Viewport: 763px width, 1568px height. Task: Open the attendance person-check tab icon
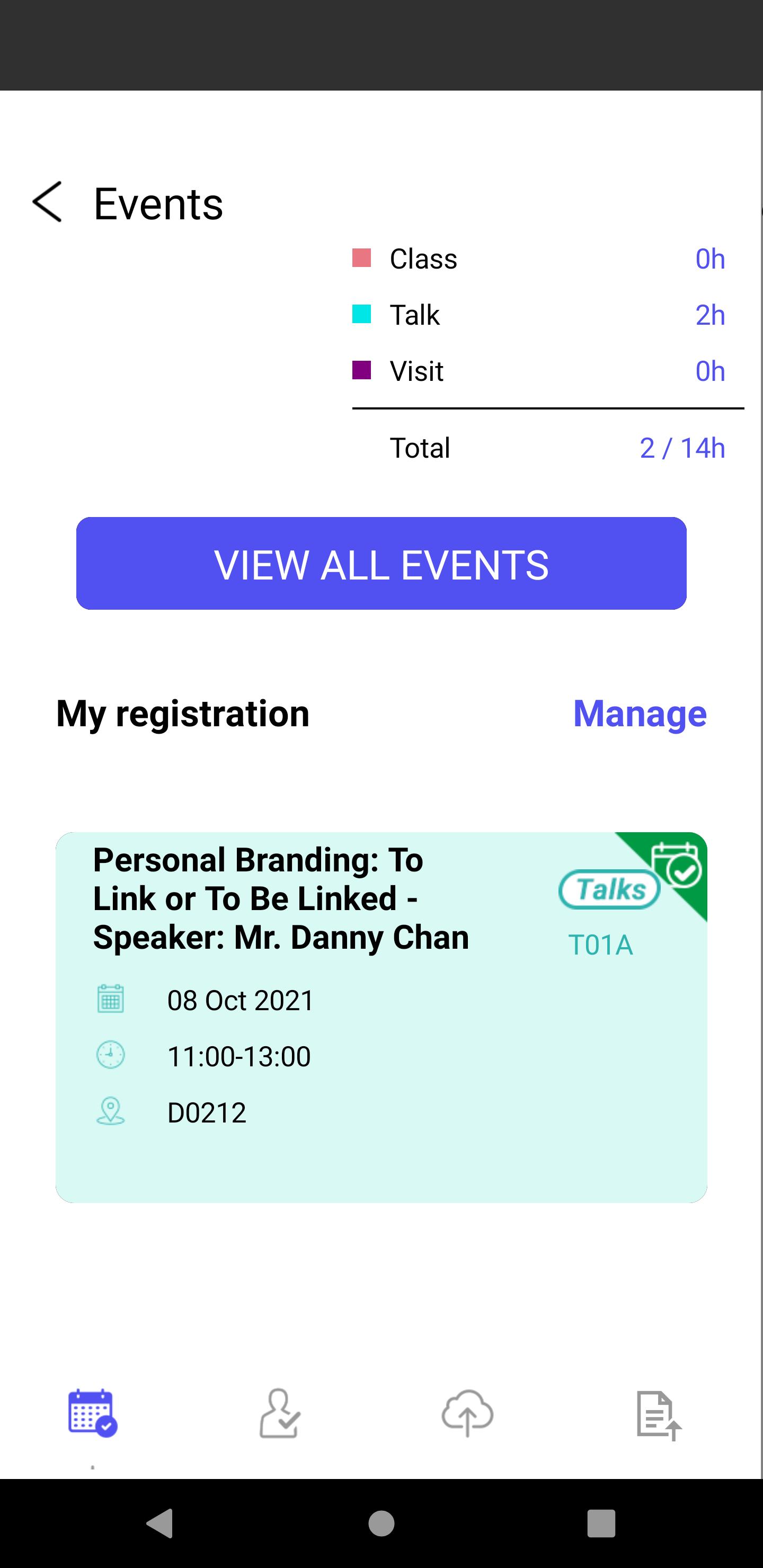pos(280,1413)
